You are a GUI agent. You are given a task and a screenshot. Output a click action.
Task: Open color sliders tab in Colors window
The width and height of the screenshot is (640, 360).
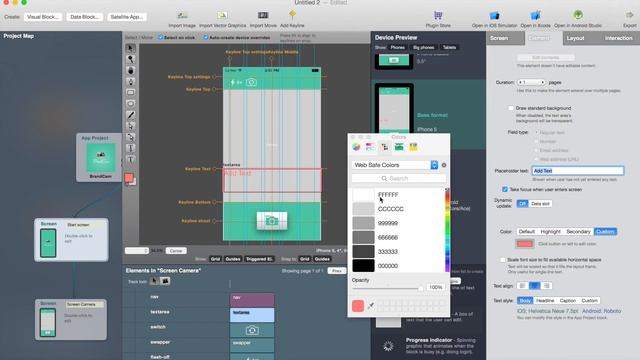click(x=370, y=147)
